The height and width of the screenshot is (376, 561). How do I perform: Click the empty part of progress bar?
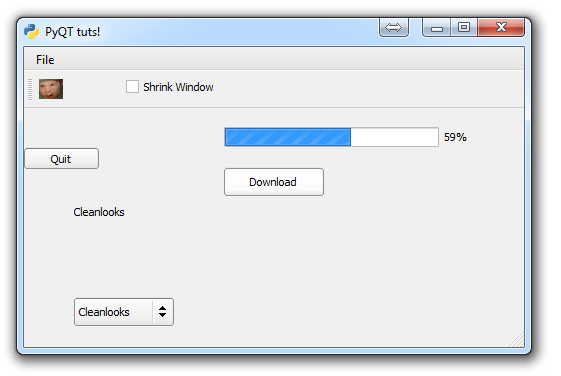point(394,137)
